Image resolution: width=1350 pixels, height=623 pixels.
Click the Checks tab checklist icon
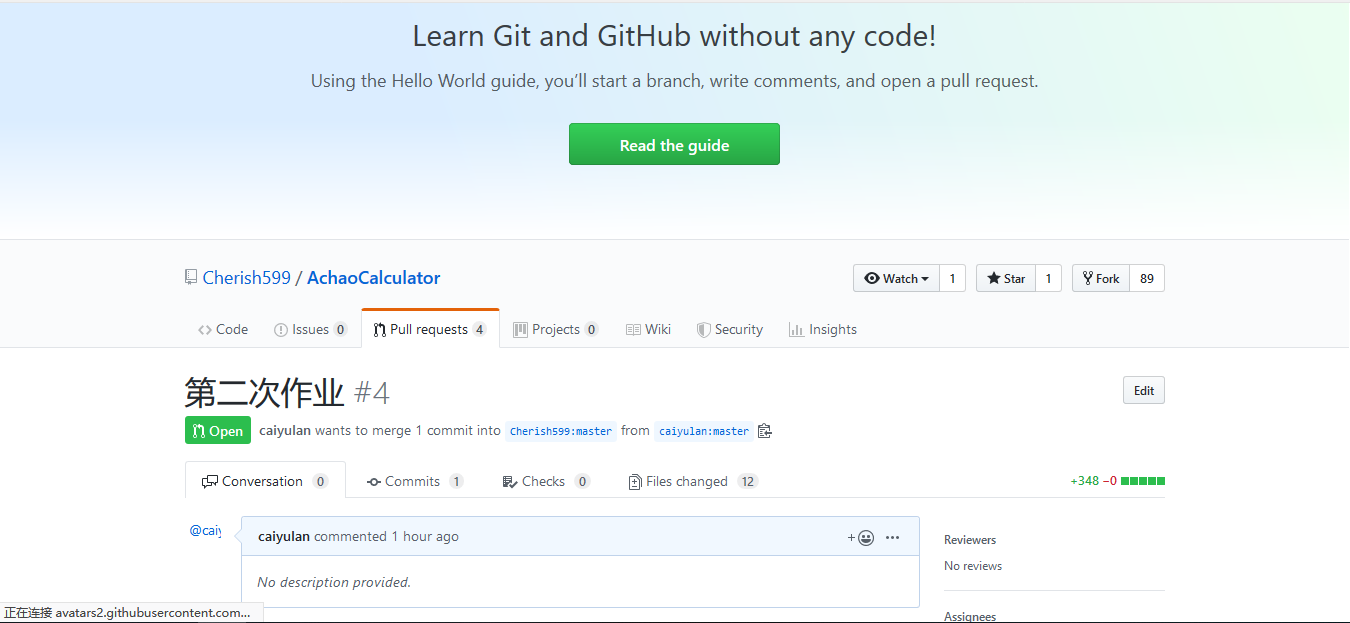(x=510, y=482)
